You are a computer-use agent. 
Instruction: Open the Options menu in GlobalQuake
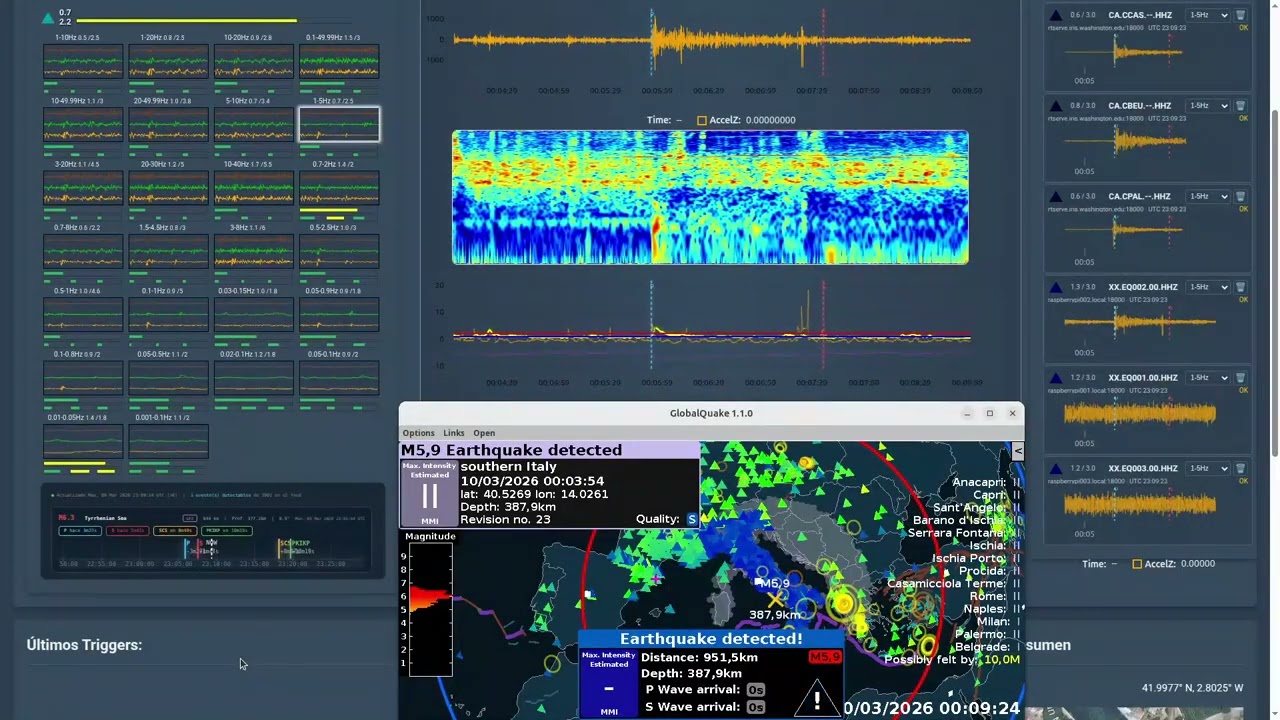click(x=418, y=433)
